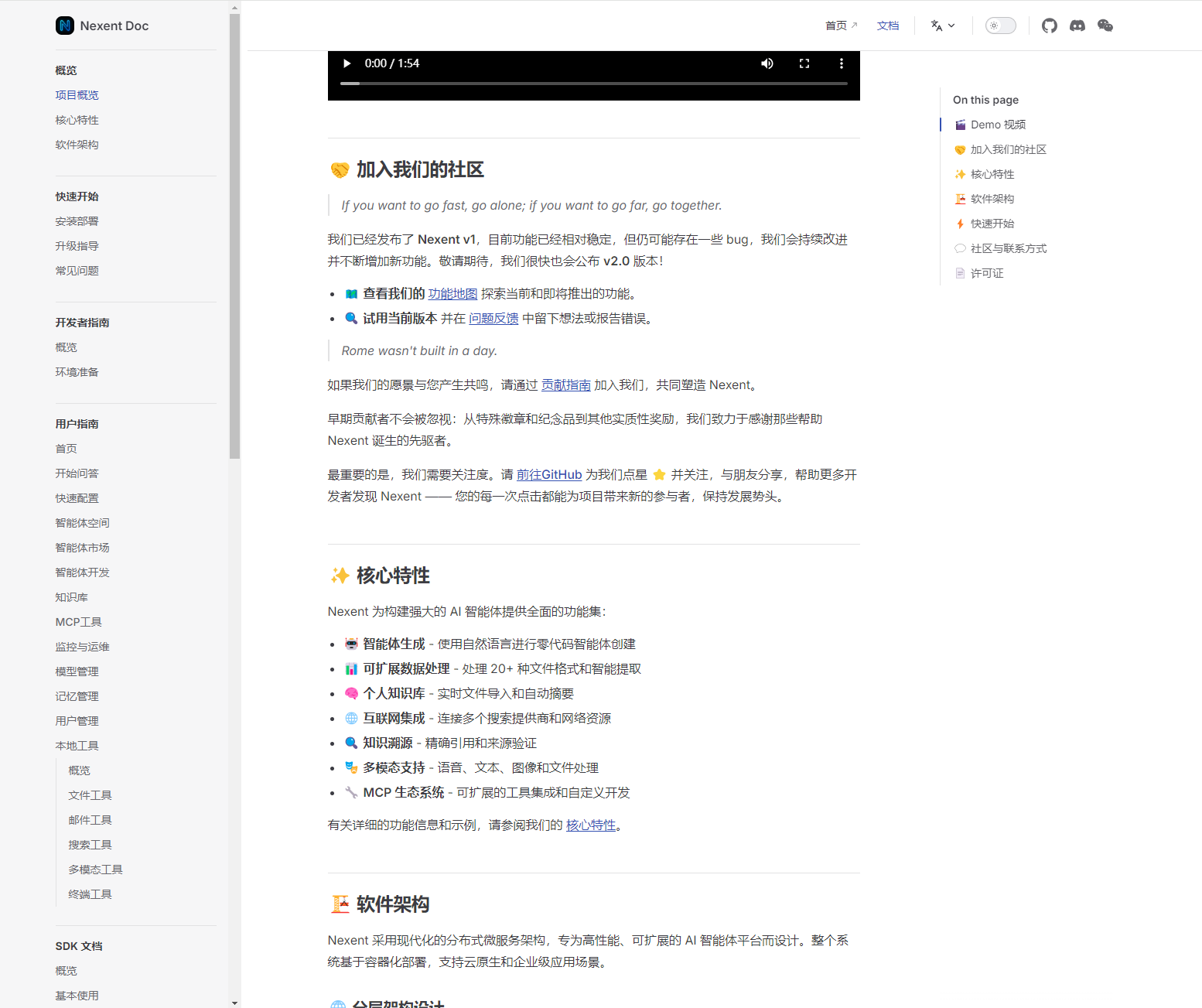Open 环境准备 under 开发者指南
The image size is (1202, 1008).
pyautogui.click(x=77, y=372)
